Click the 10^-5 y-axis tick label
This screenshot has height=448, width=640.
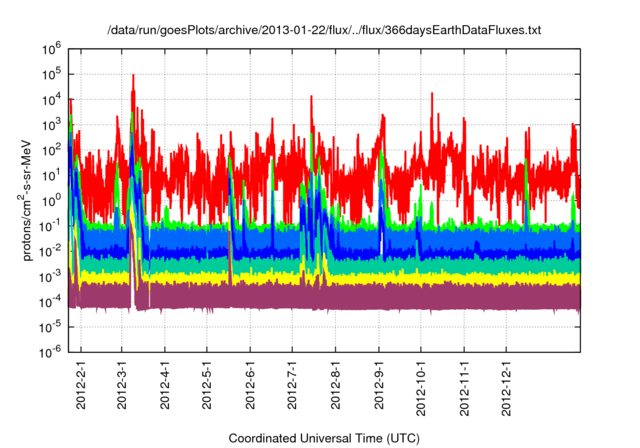click(x=50, y=327)
